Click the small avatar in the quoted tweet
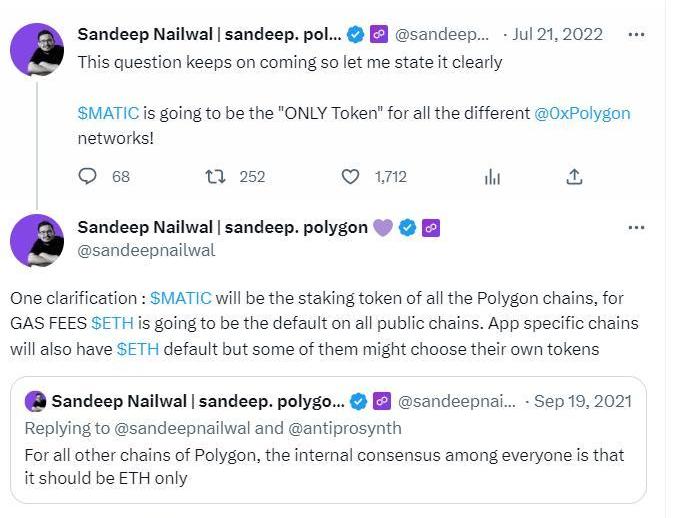 coord(36,401)
